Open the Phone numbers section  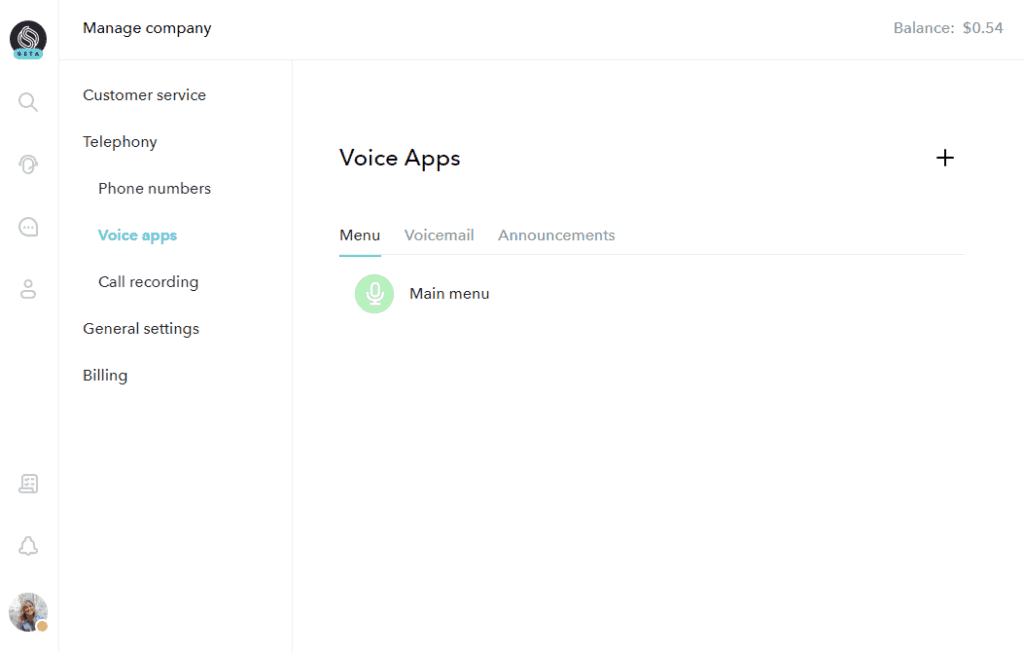(x=154, y=188)
